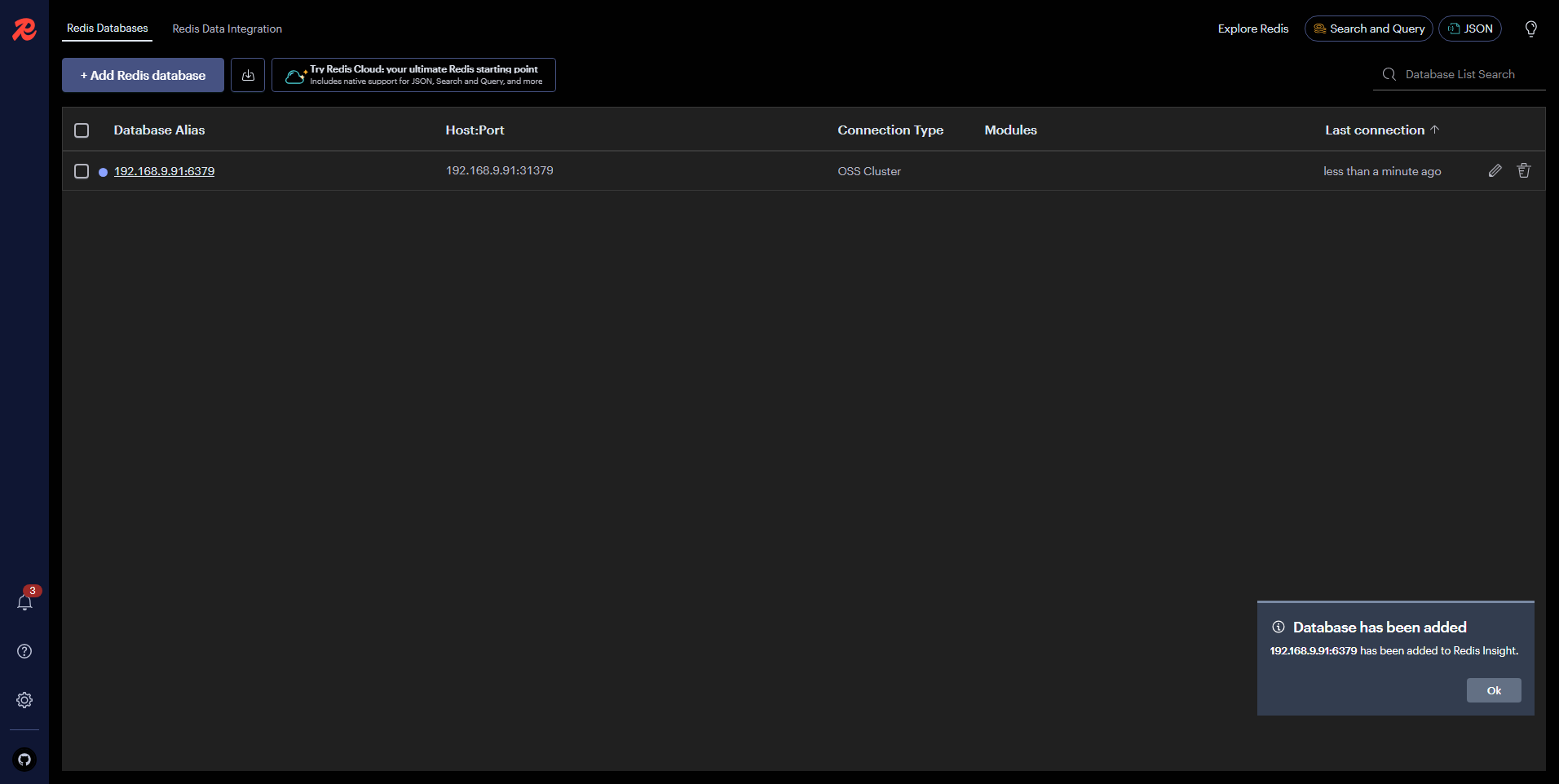The image size is (1559, 784).
Task: Click the JSON explore button
Action: click(1470, 29)
